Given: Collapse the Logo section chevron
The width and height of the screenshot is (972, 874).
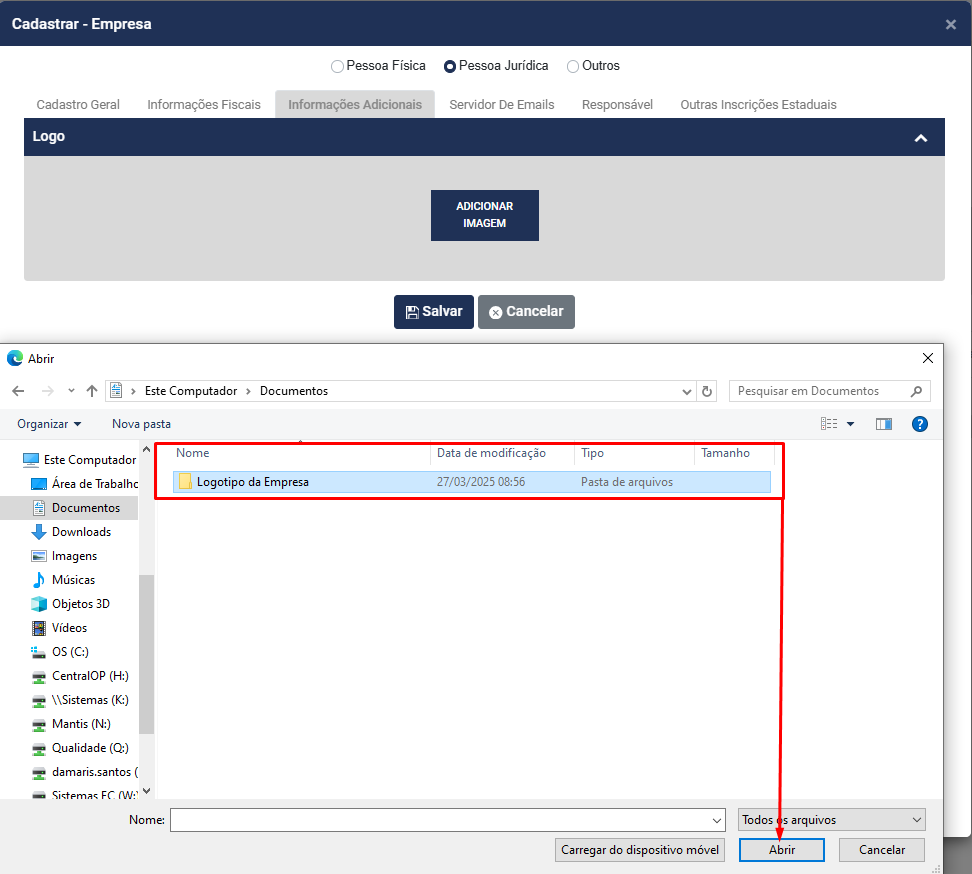Looking at the screenshot, I should click(921, 138).
